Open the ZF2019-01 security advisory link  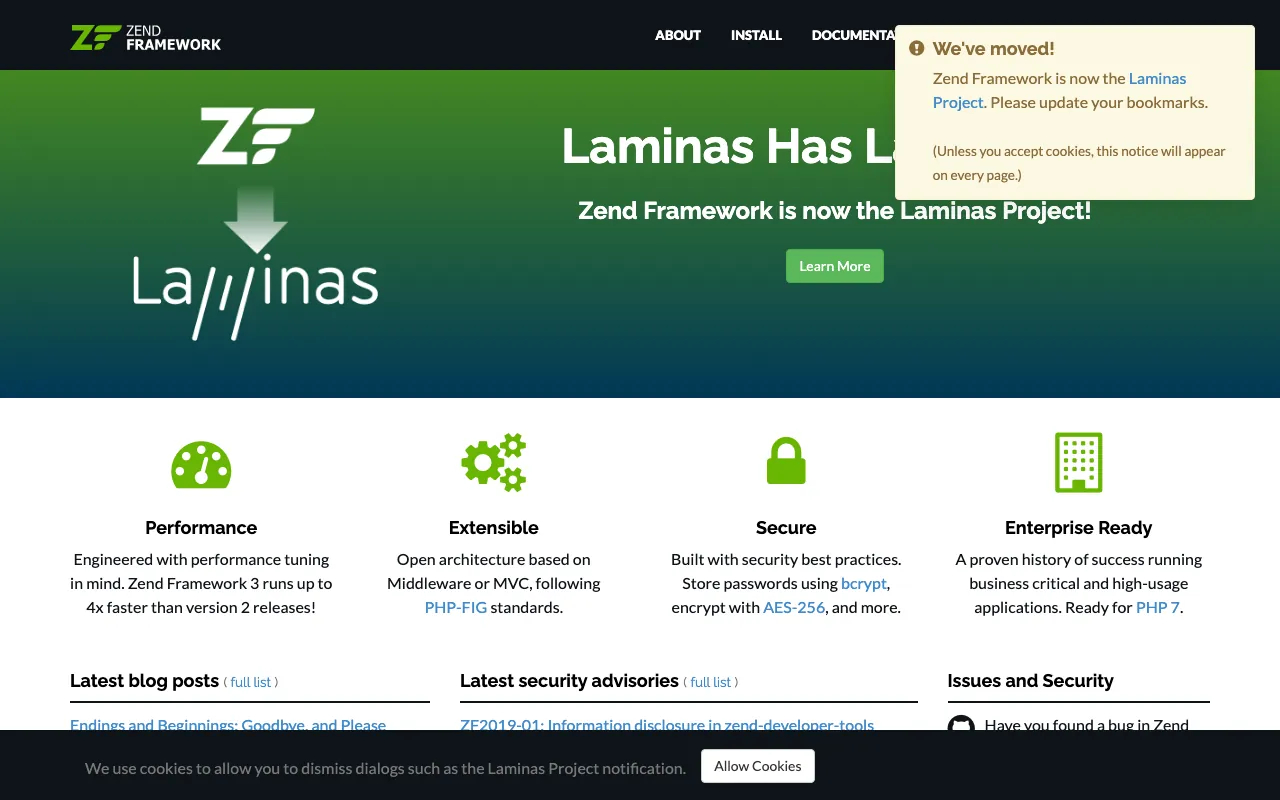click(667, 724)
